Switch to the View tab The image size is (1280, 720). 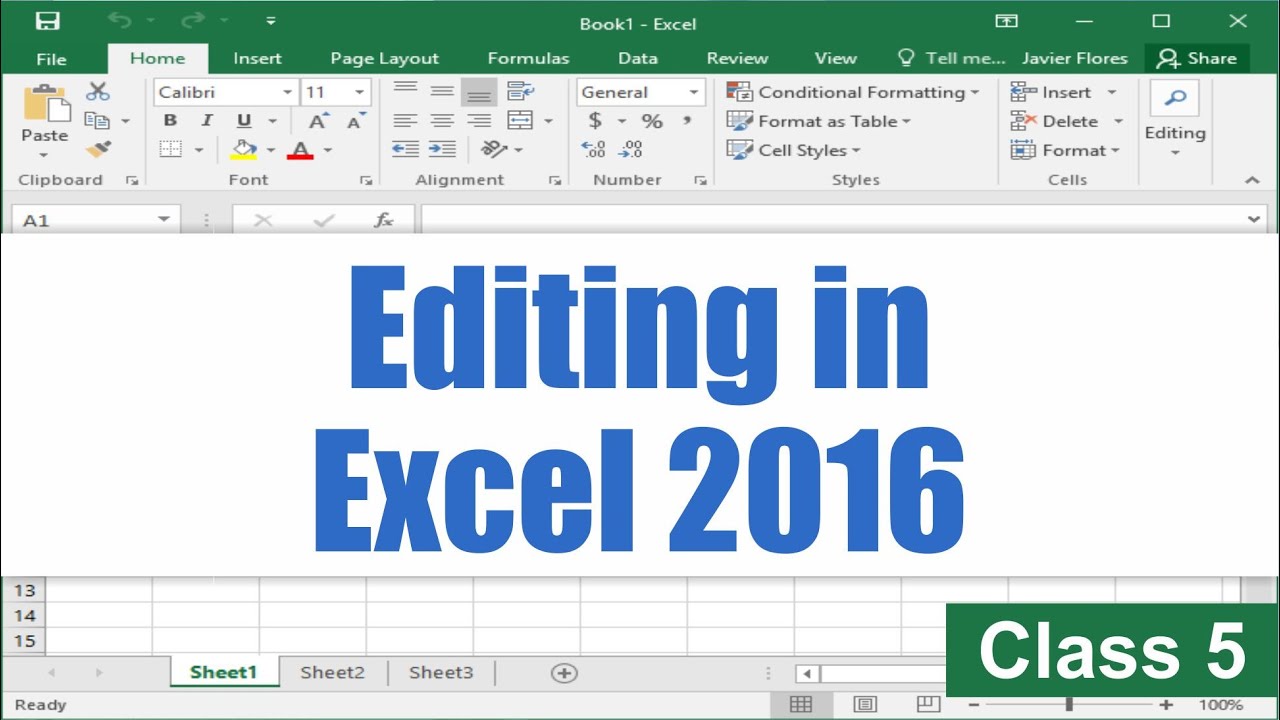point(835,58)
